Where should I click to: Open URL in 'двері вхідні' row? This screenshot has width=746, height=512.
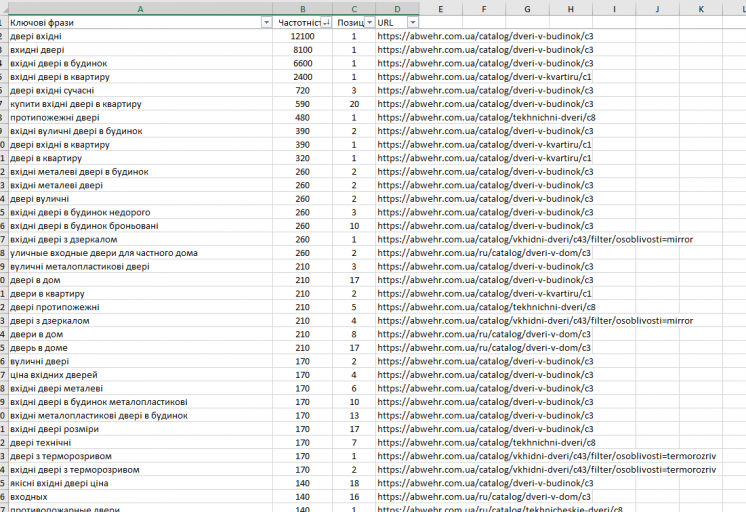click(485, 36)
